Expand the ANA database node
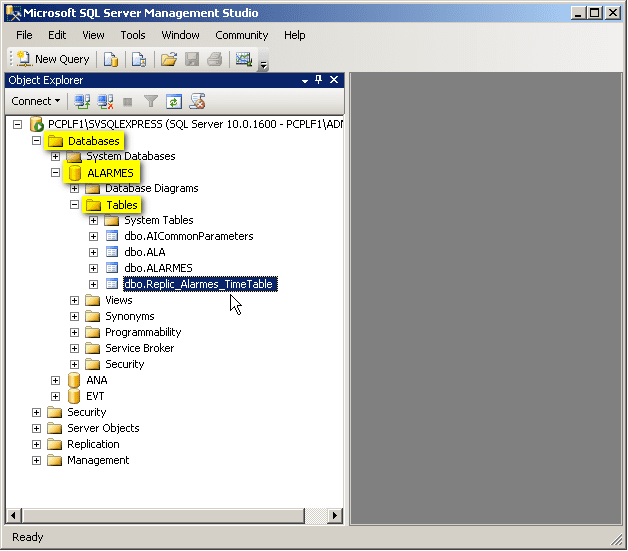 56,380
